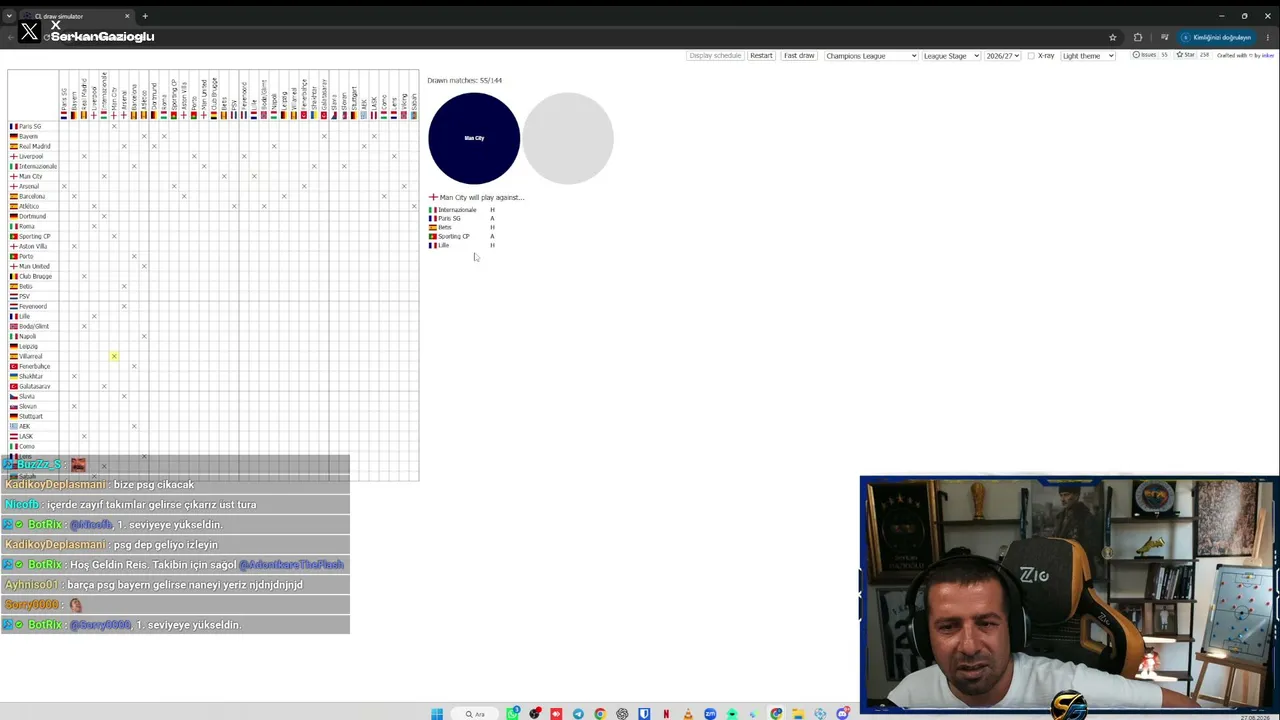This screenshot has width=1280, height=720.
Task: Select the CL draw simulator tab
Action: [x=78, y=16]
